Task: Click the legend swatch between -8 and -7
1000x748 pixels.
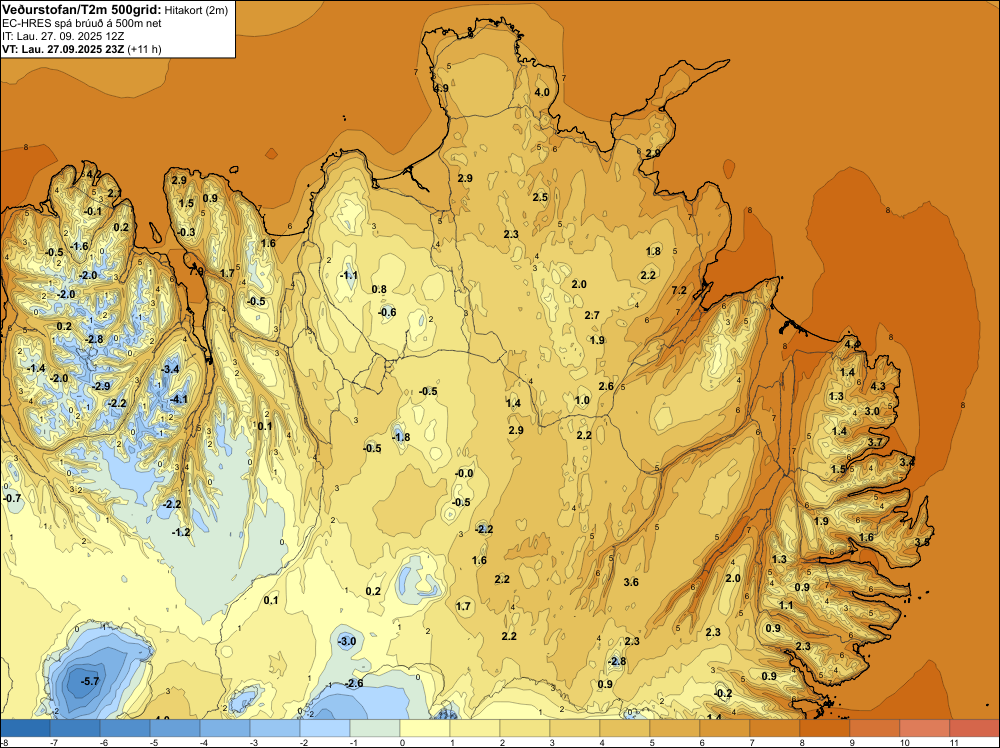Action: tap(25, 728)
